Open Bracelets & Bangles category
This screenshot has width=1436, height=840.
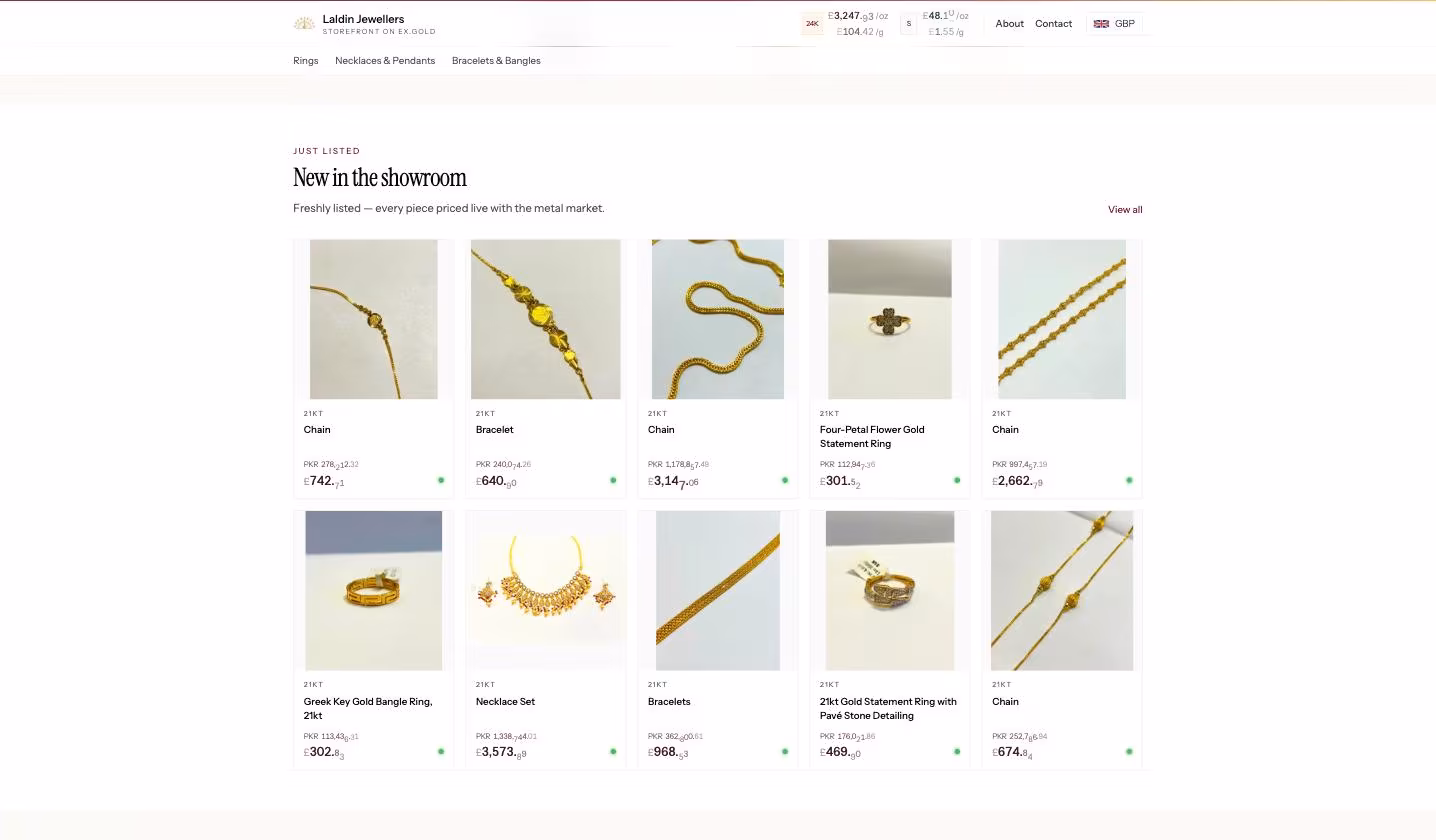tap(496, 60)
